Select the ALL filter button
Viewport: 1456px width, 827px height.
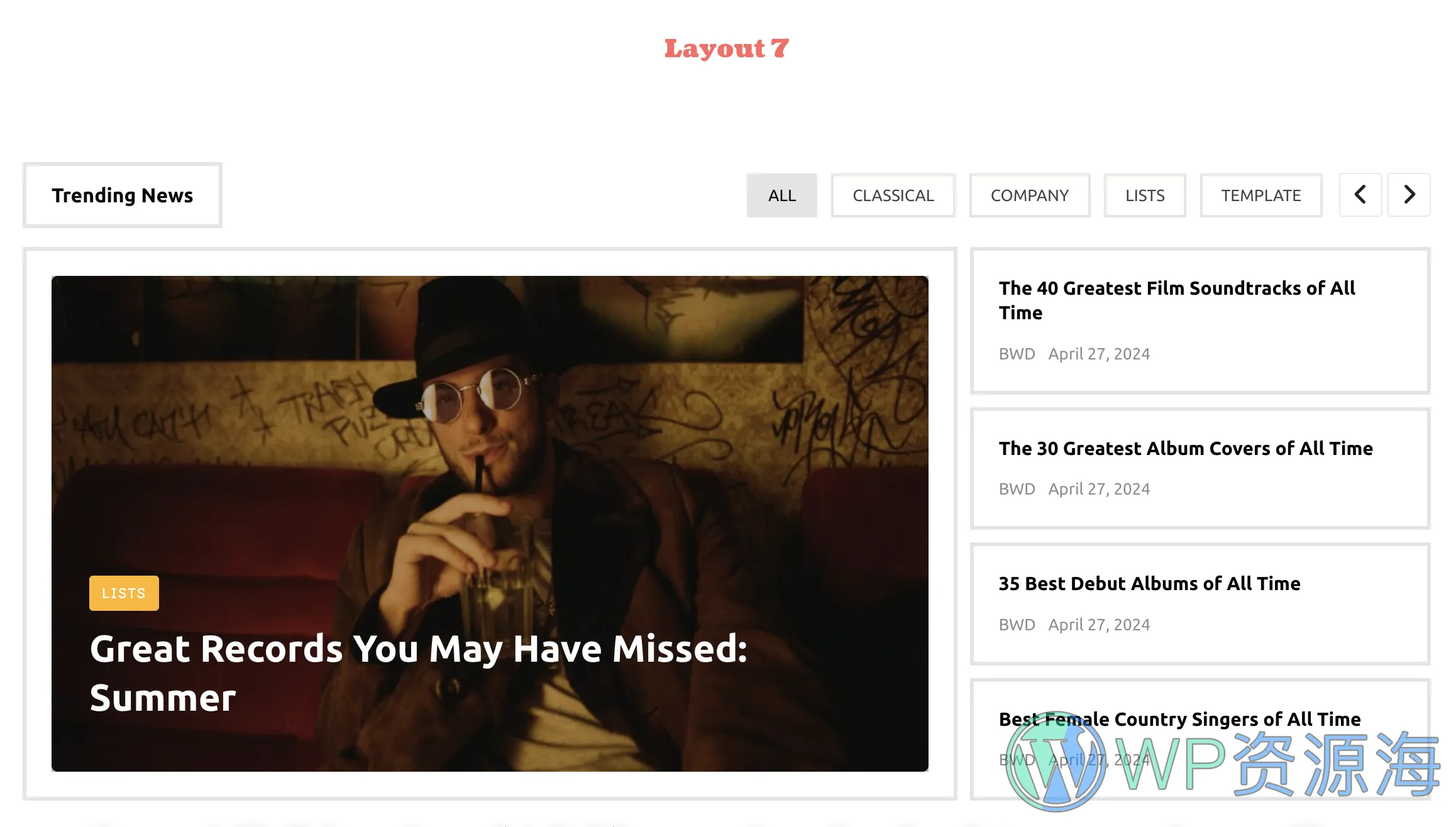(781, 194)
